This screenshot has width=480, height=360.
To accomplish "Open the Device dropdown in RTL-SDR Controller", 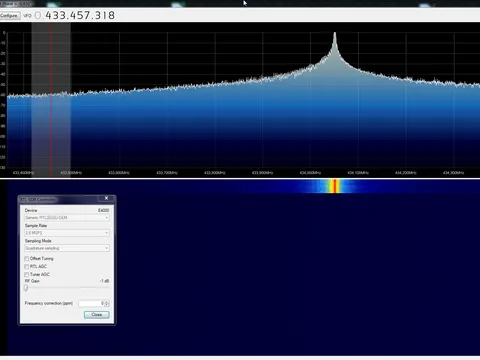I will (x=67, y=218).
